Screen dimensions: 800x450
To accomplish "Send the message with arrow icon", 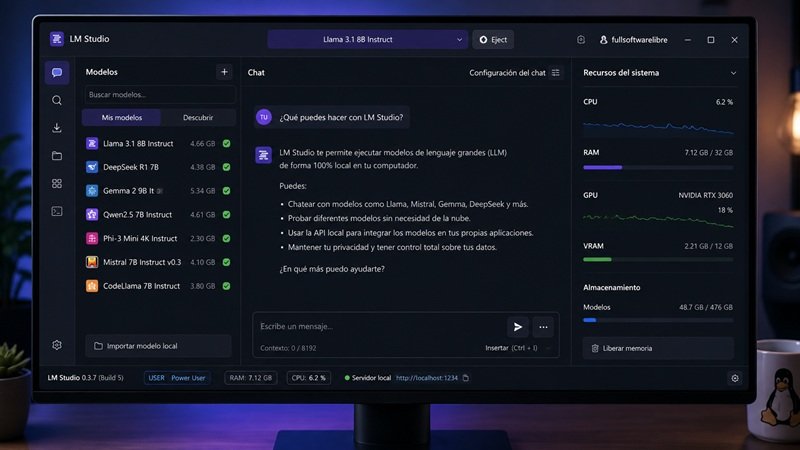I will tap(517, 327).
